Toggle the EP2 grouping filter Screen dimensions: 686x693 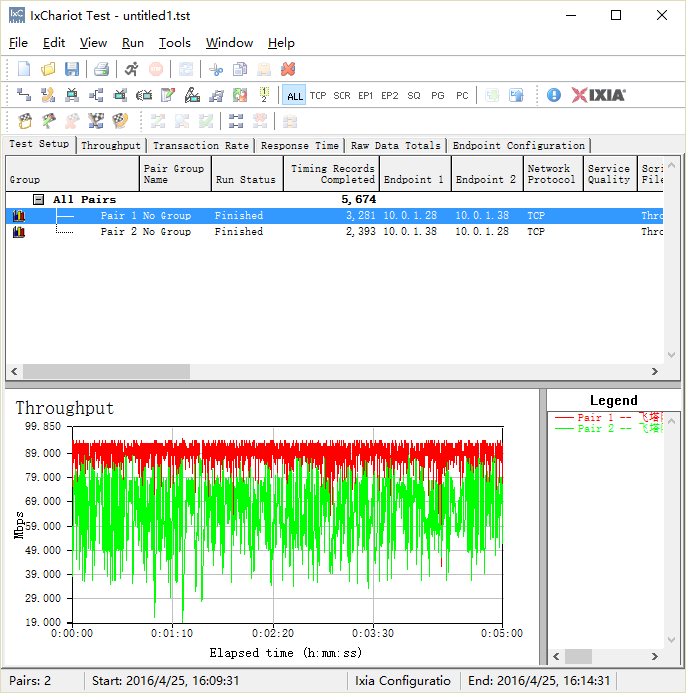tap(389, 95)
